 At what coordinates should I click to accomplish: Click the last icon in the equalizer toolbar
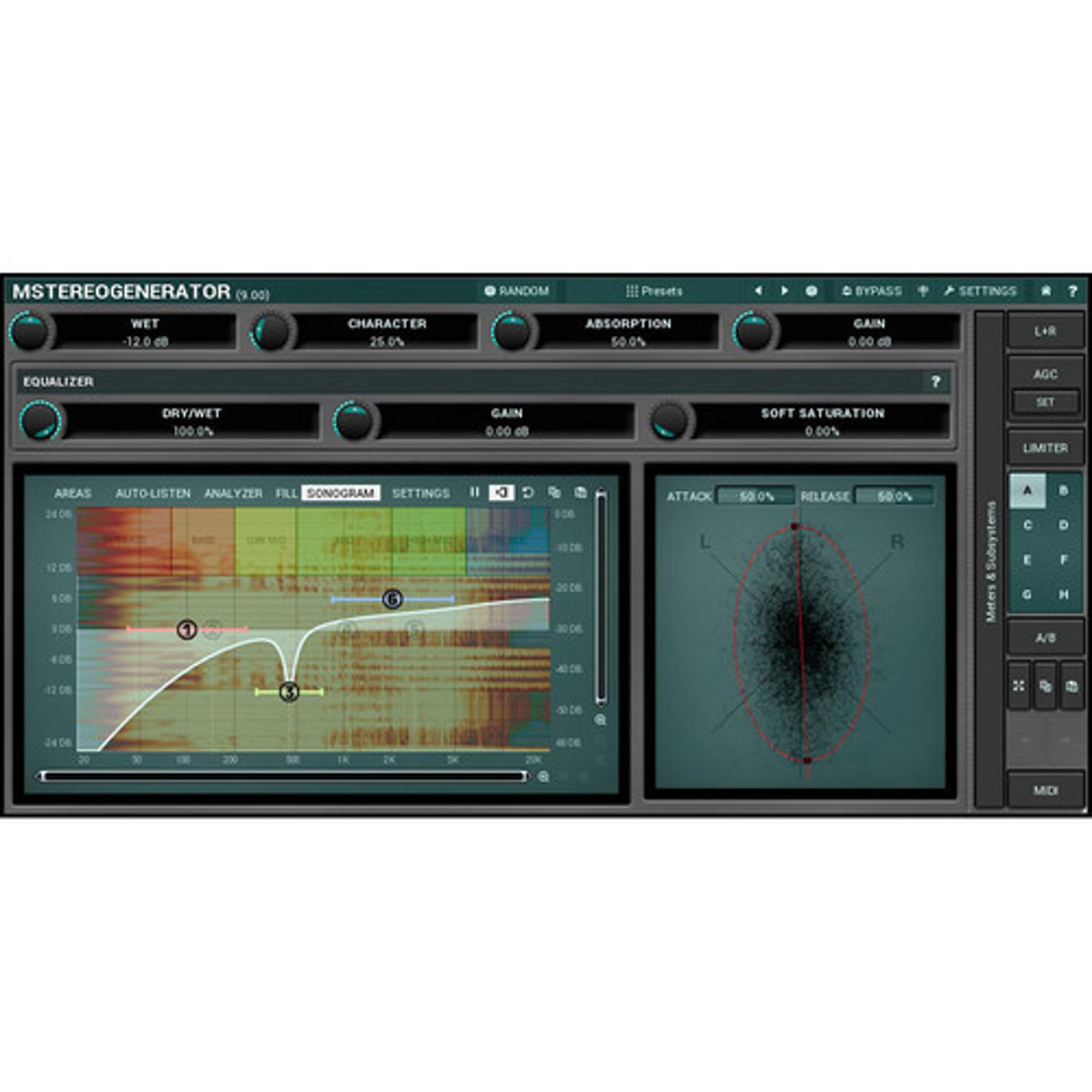pos(581,492)
